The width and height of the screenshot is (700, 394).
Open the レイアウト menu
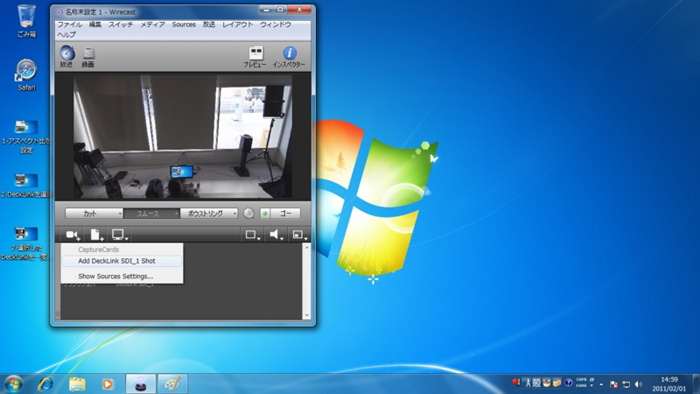[x=238, y=25]
